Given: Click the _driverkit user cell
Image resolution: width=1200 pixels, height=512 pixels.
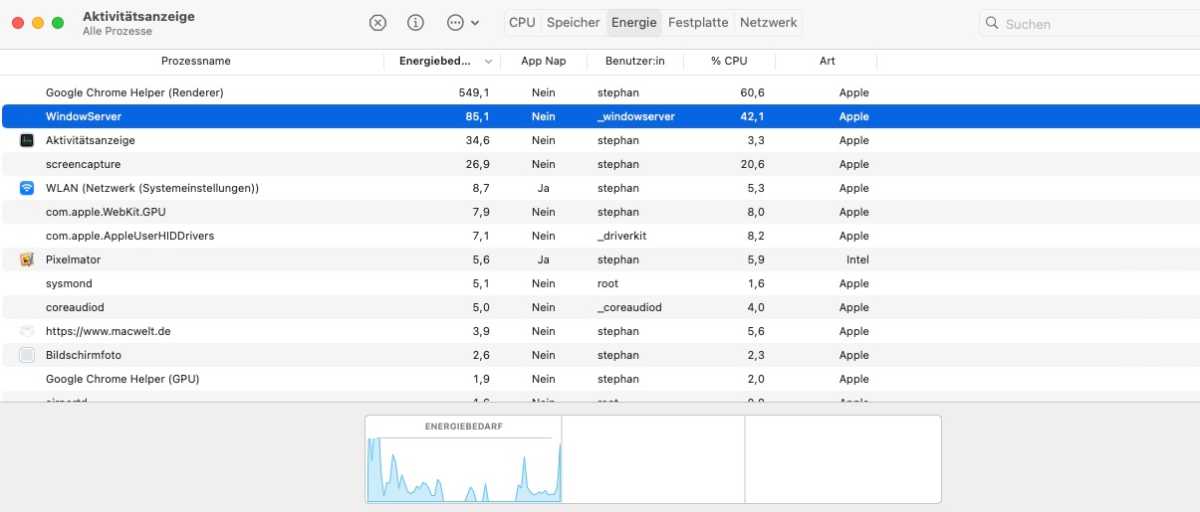Looking at the screenshot, I should pyautogui.click(x=622, y=236).
